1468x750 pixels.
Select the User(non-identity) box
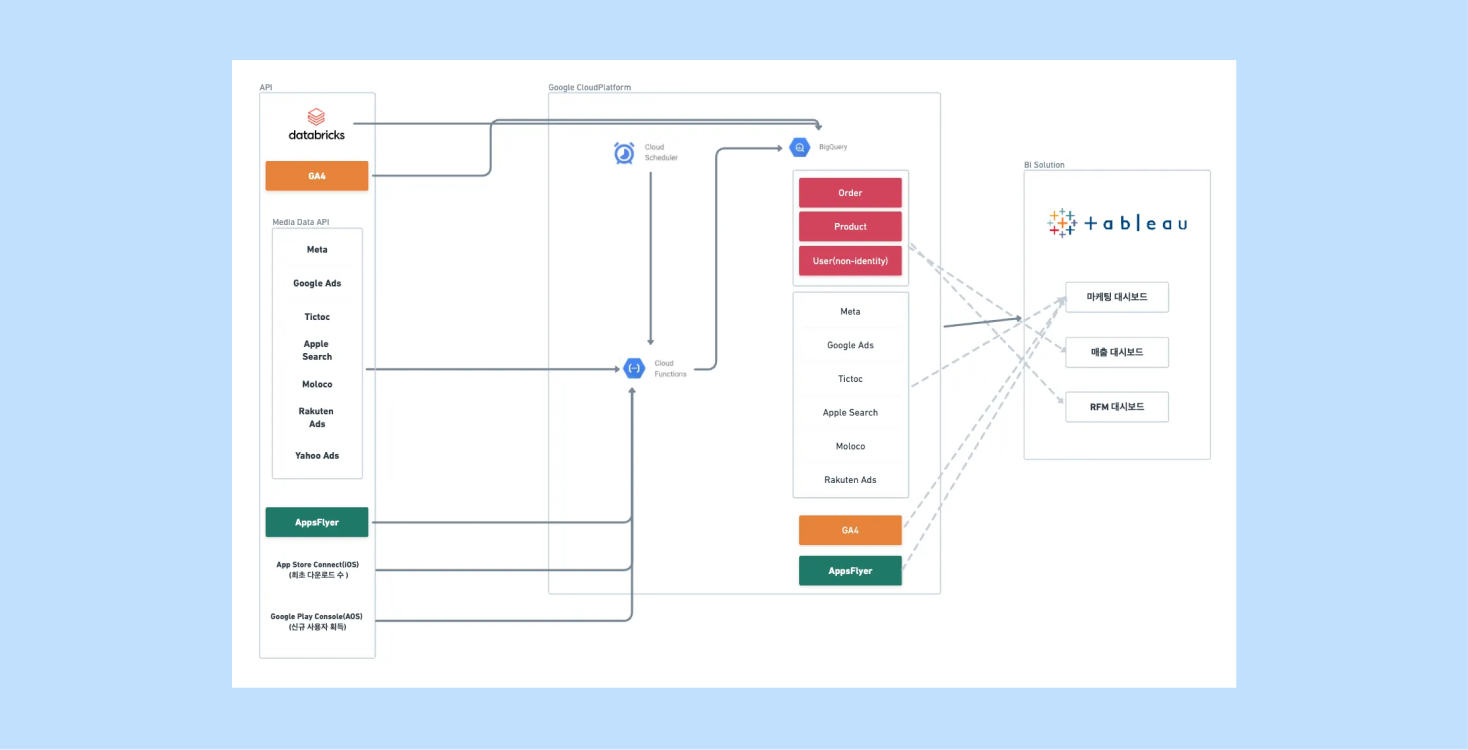coord(850,261)
